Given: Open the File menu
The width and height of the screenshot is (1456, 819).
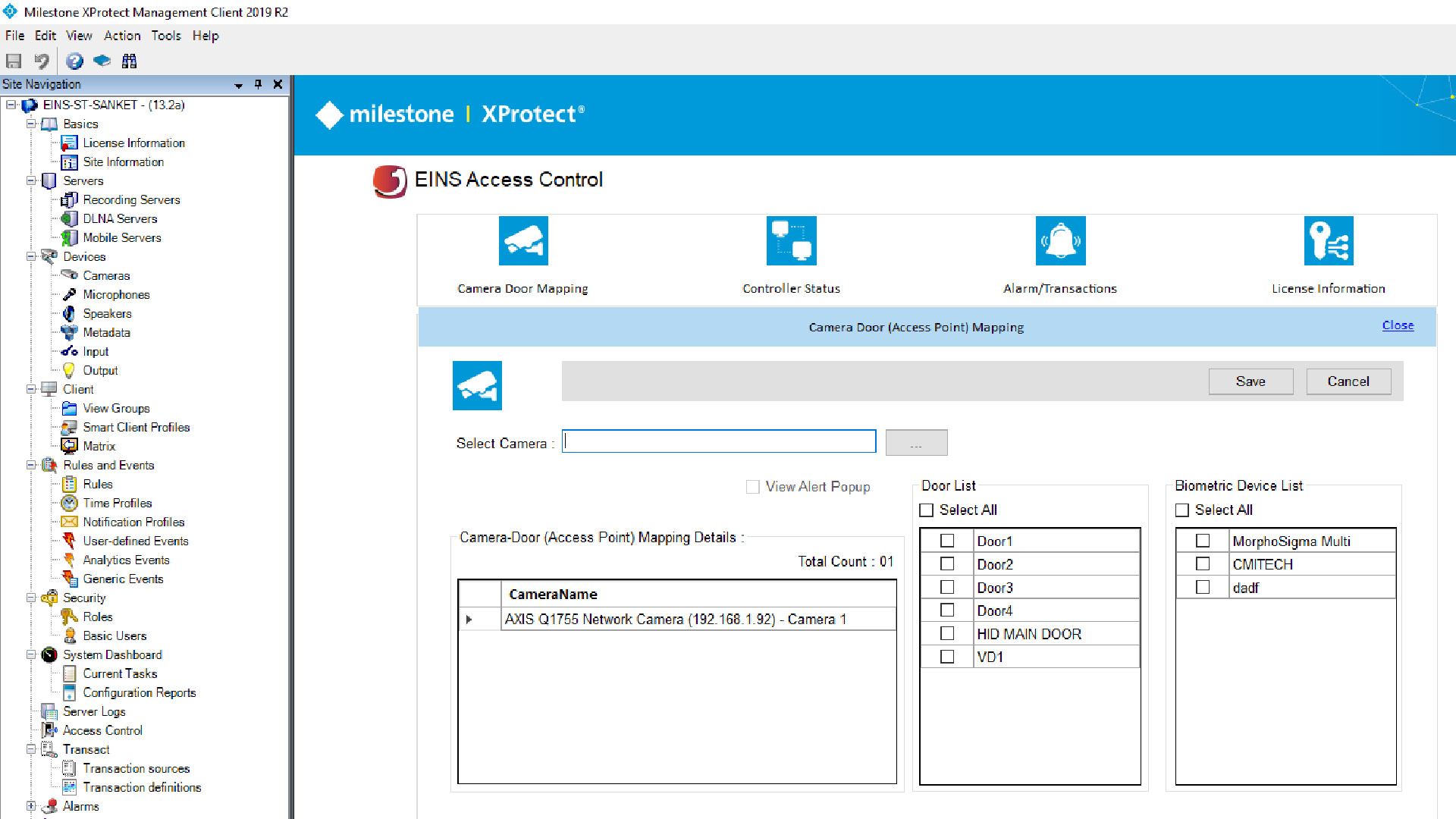Looking at the screenshot, I should [x=14, y=36].
